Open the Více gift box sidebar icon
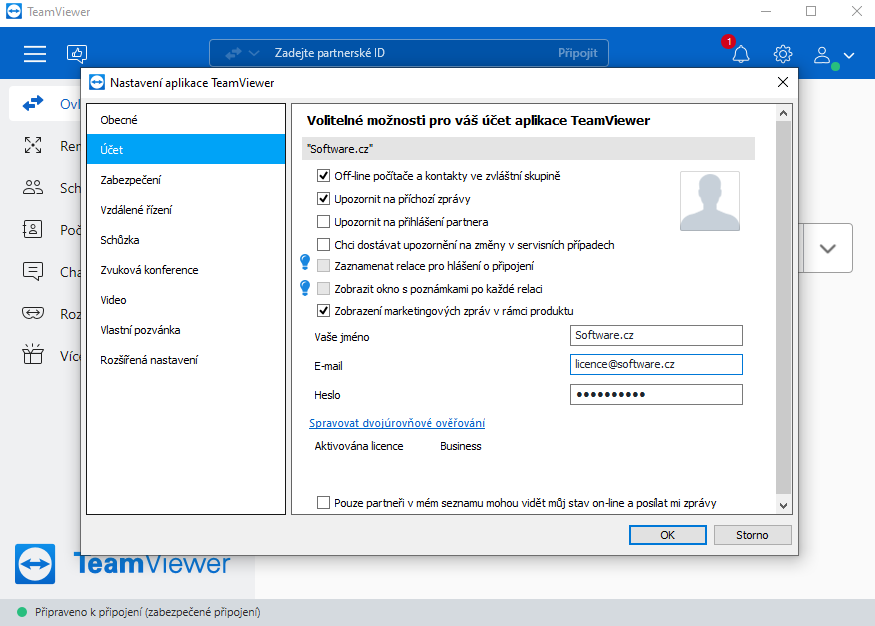875x626 pixels. point(33,353)
